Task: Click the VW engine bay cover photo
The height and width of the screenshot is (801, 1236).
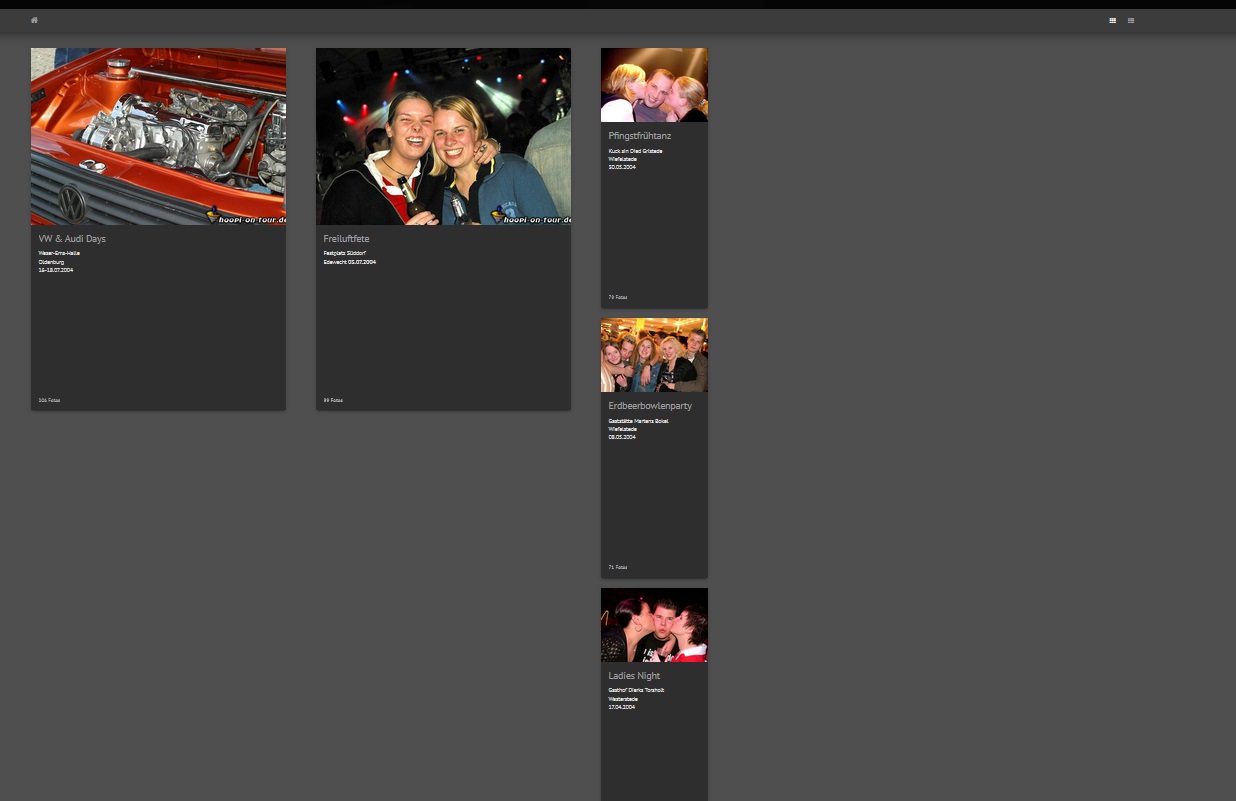Action: point(158,136)
